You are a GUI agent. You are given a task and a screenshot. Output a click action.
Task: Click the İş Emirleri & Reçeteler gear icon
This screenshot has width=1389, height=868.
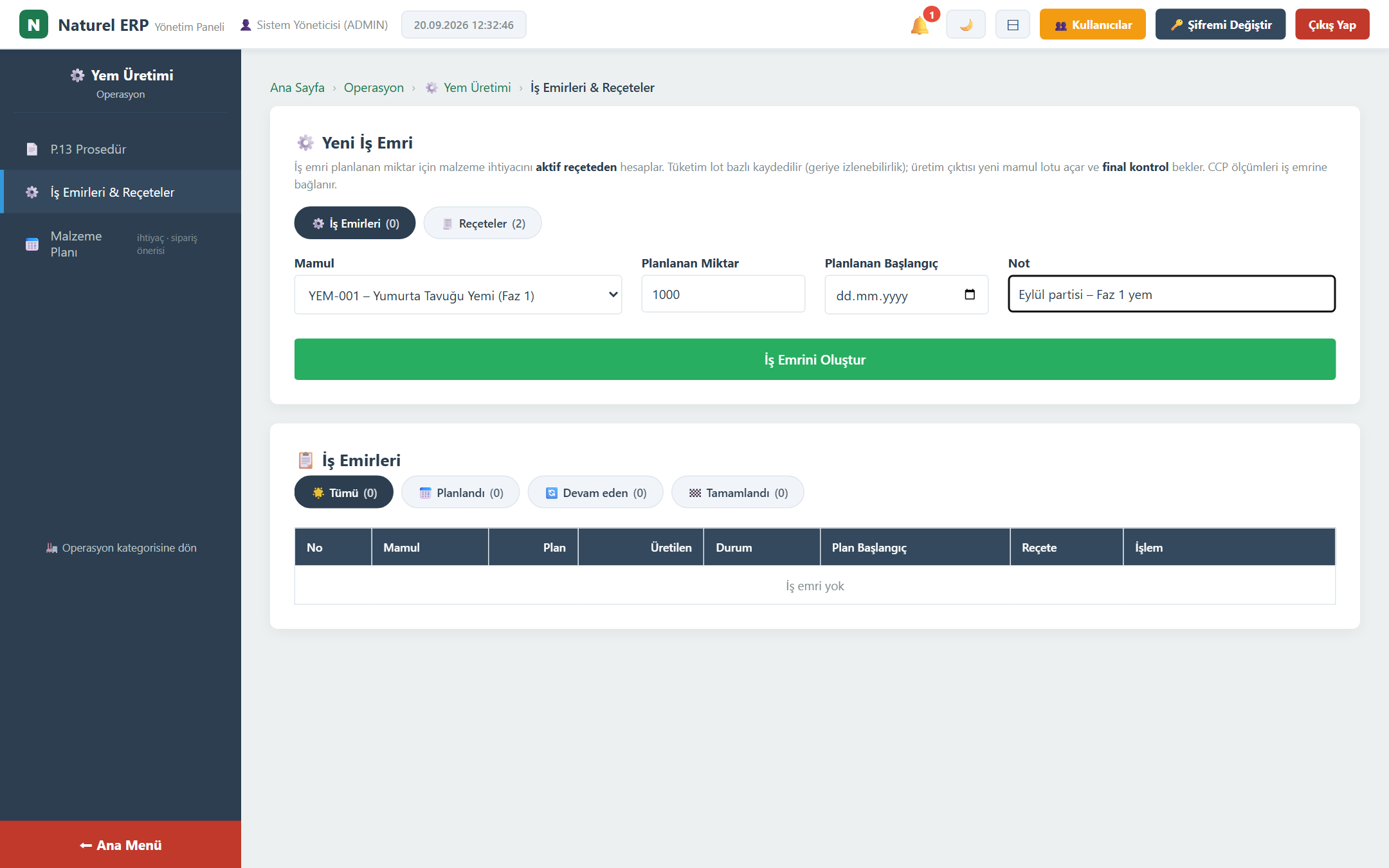click(x=32, y=192)
